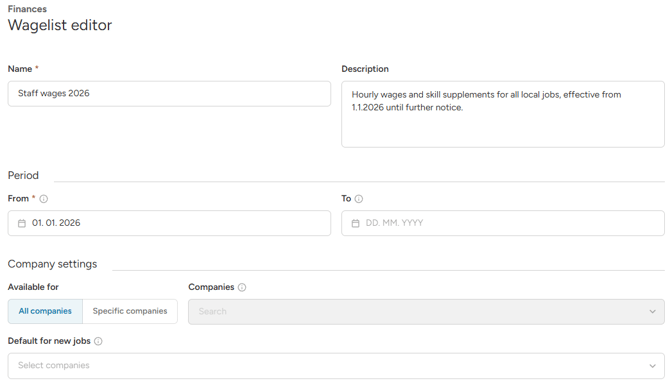Click into the Description text area
Image resolution: width=670 pixels, height=390 pixels.
(x=503, y=114)
